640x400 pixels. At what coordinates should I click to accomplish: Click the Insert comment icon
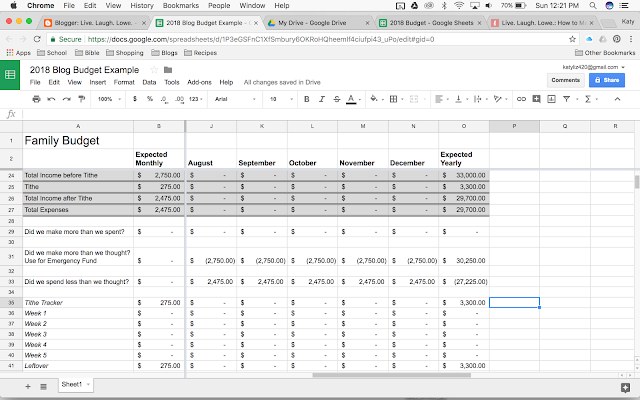click(536, 99)
